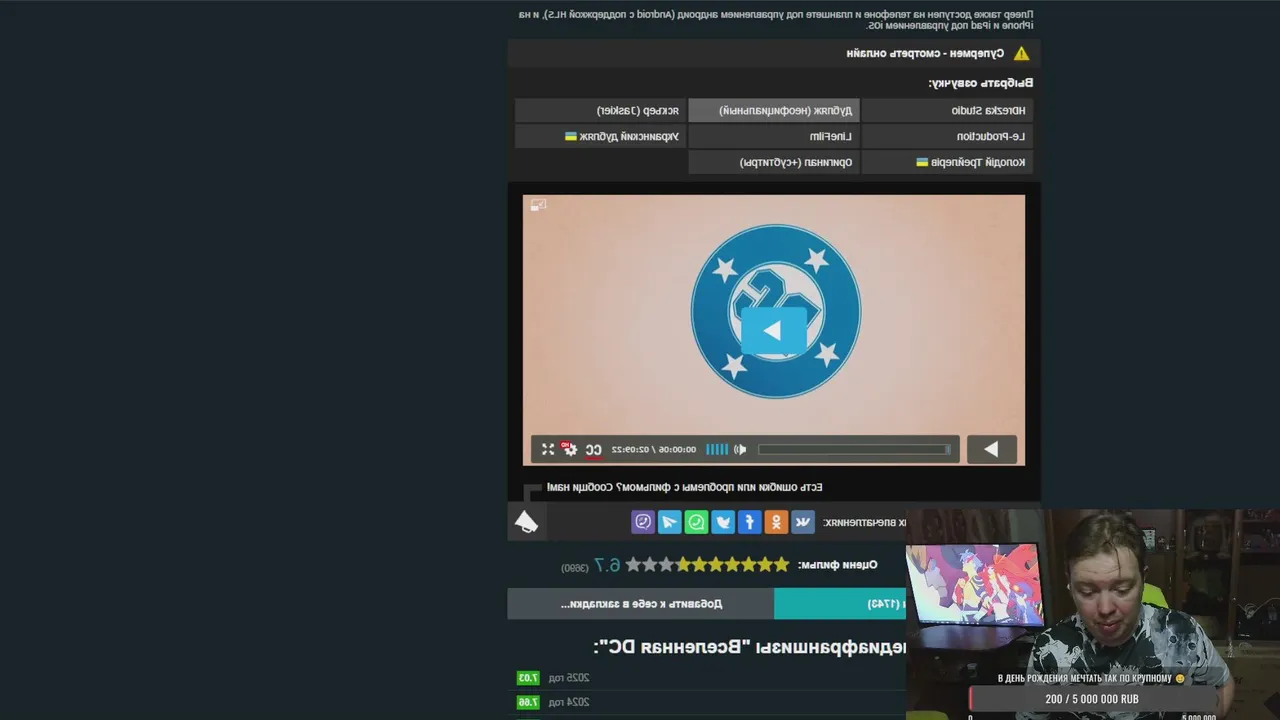Click the 200 / 5 000 000 RUB donation bar
The height and width of the screenshot is (720, 1280).
(x=1092, y=699)
